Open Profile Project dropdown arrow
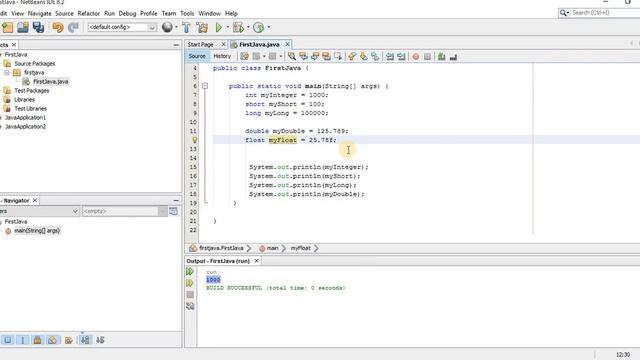This screenshot has height=360, width=640. (269, 27)
